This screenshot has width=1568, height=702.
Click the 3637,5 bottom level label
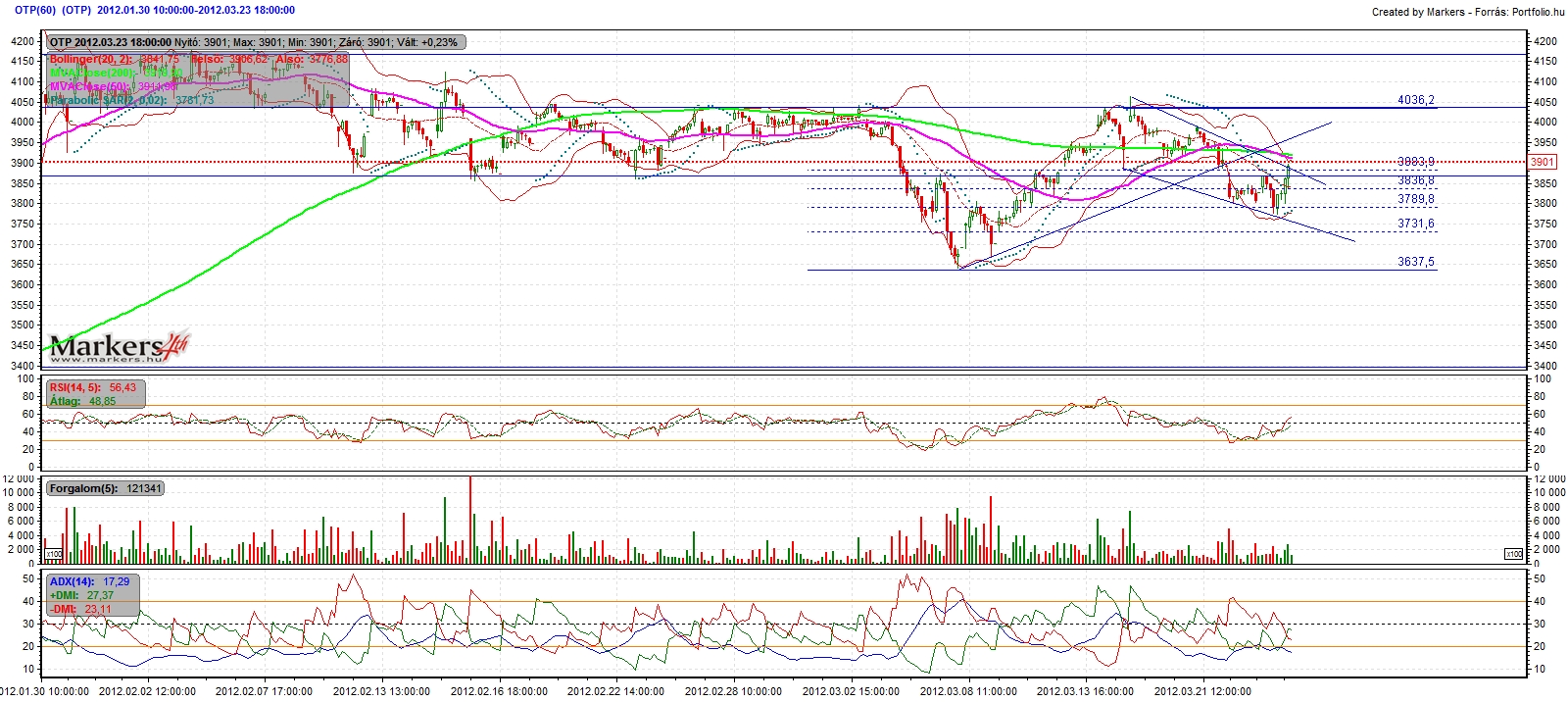pos(1416,262)
